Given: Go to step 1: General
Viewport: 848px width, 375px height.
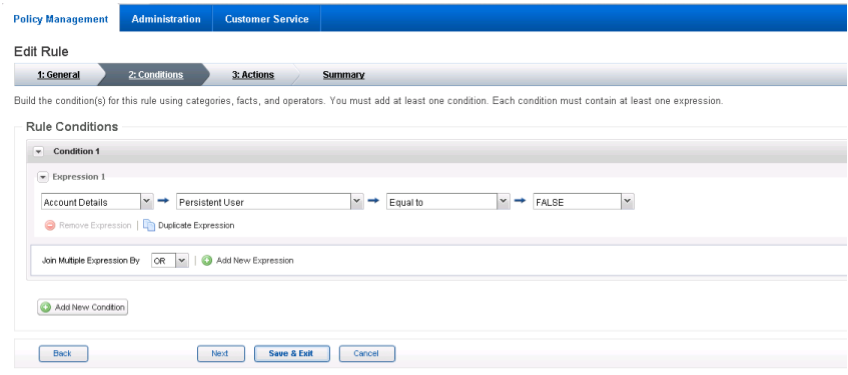Looking at the screenshot, I should (58, 75).
